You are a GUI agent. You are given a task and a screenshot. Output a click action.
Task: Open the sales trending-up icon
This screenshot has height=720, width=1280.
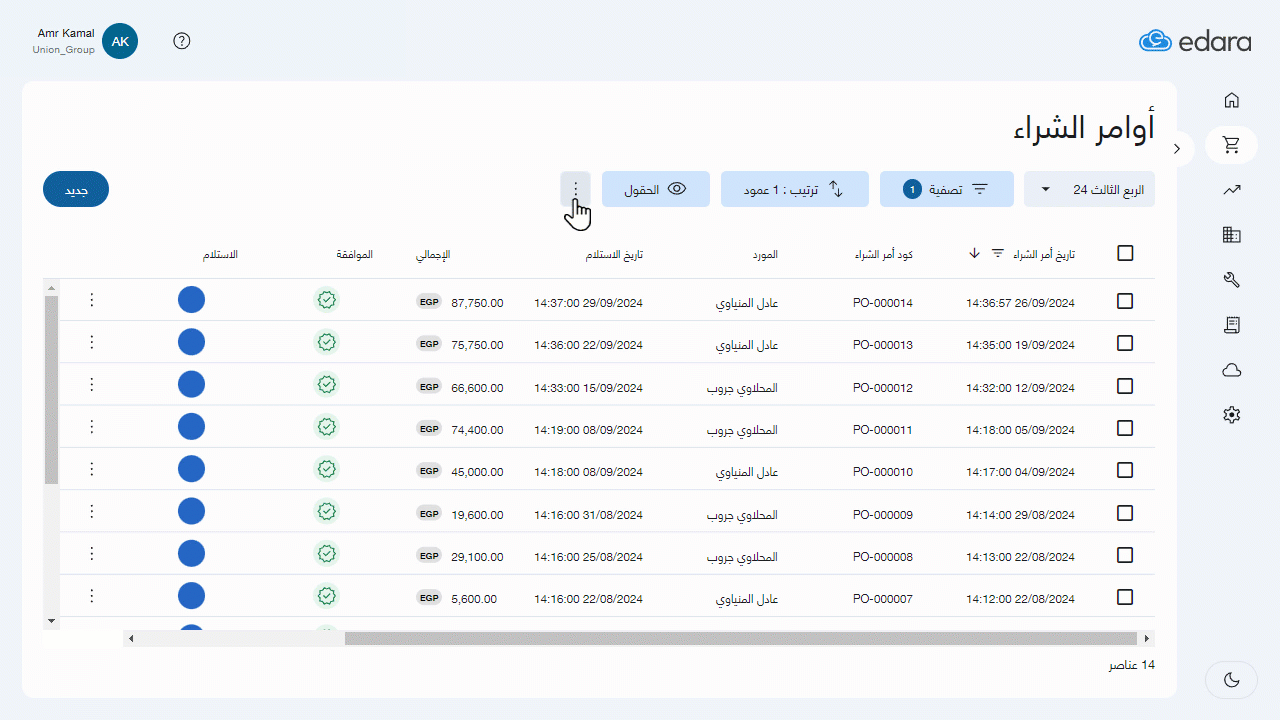[1231, 190]
